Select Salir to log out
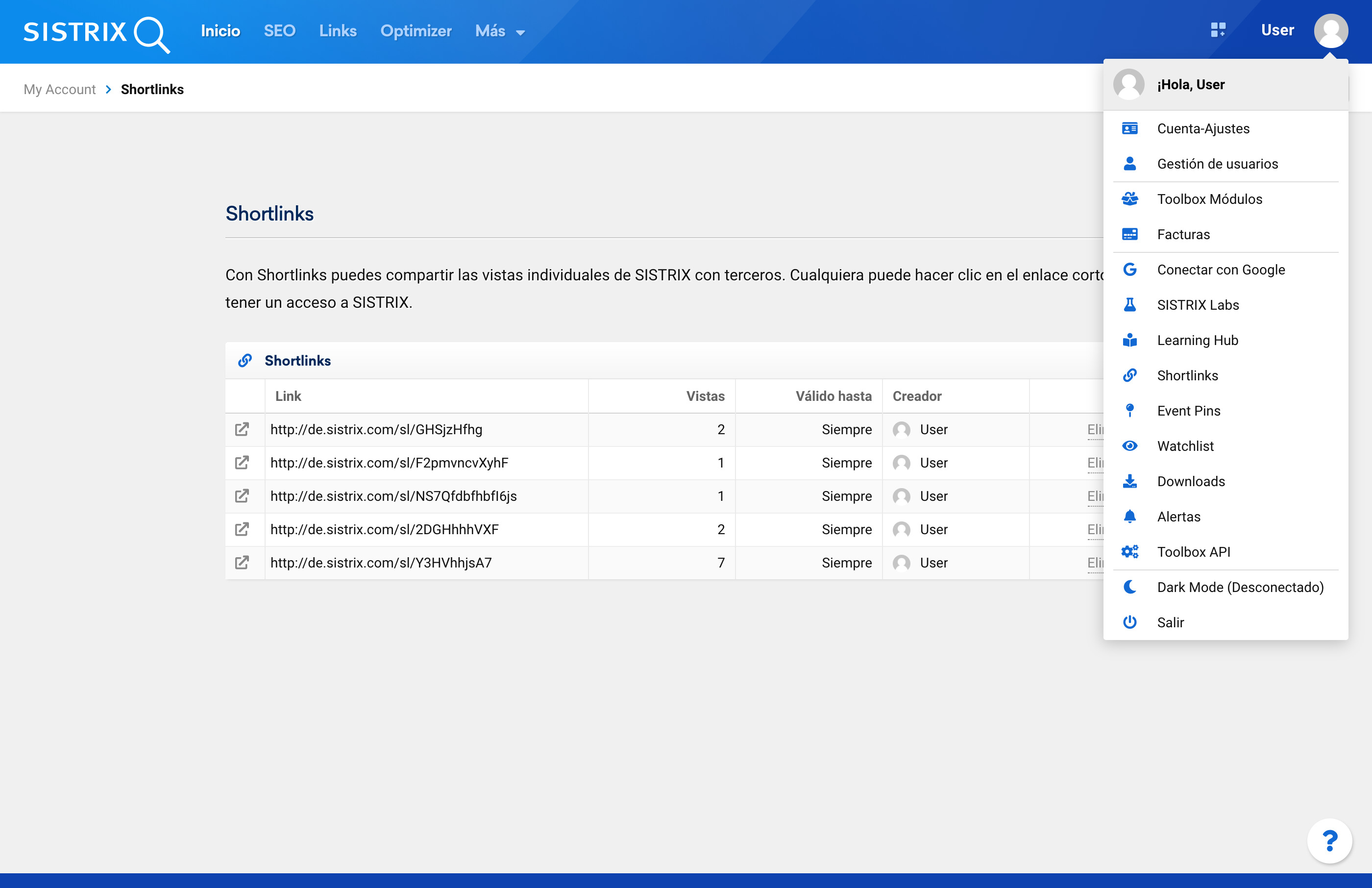 [x=1170, y=622]
